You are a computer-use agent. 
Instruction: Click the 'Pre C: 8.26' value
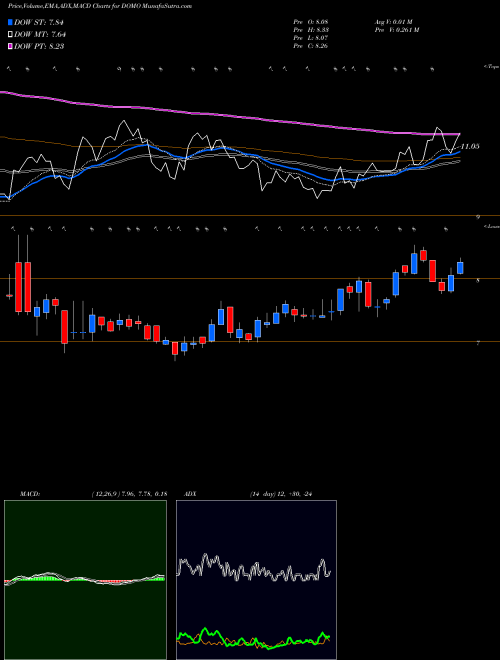pyautogui.click(x=311, y=46)
